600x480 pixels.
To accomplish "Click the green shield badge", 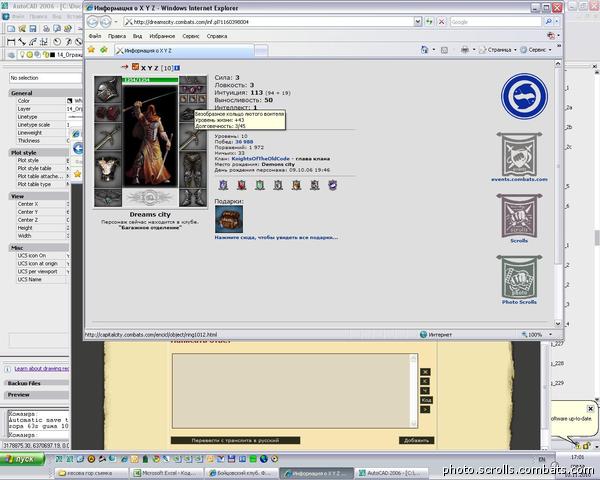I will tap(260, 185).
